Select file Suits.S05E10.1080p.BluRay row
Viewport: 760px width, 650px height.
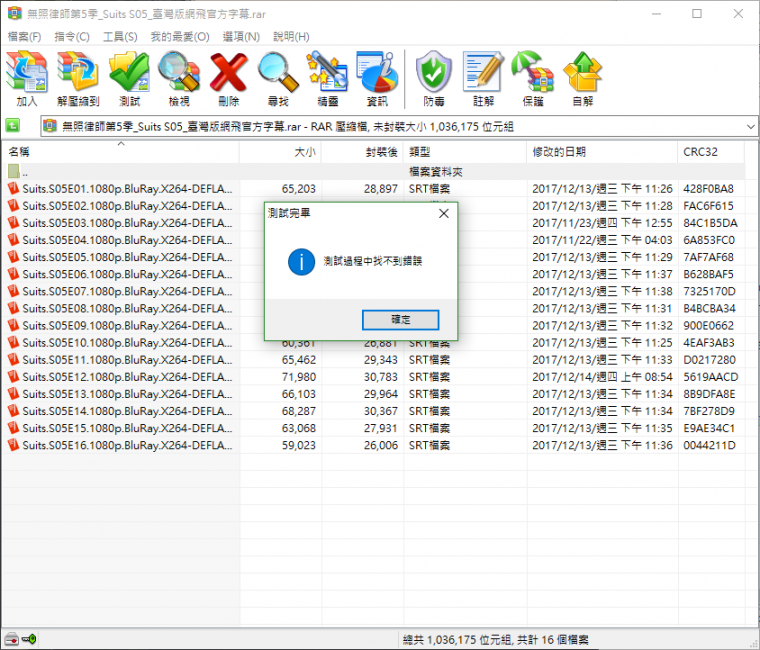(x=127, y=343)
